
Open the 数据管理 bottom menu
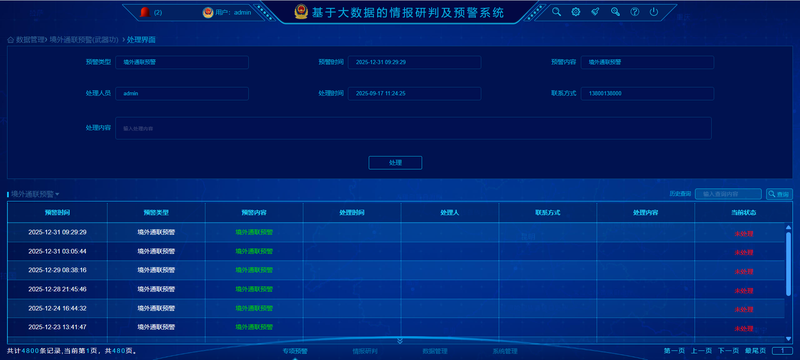435,351
